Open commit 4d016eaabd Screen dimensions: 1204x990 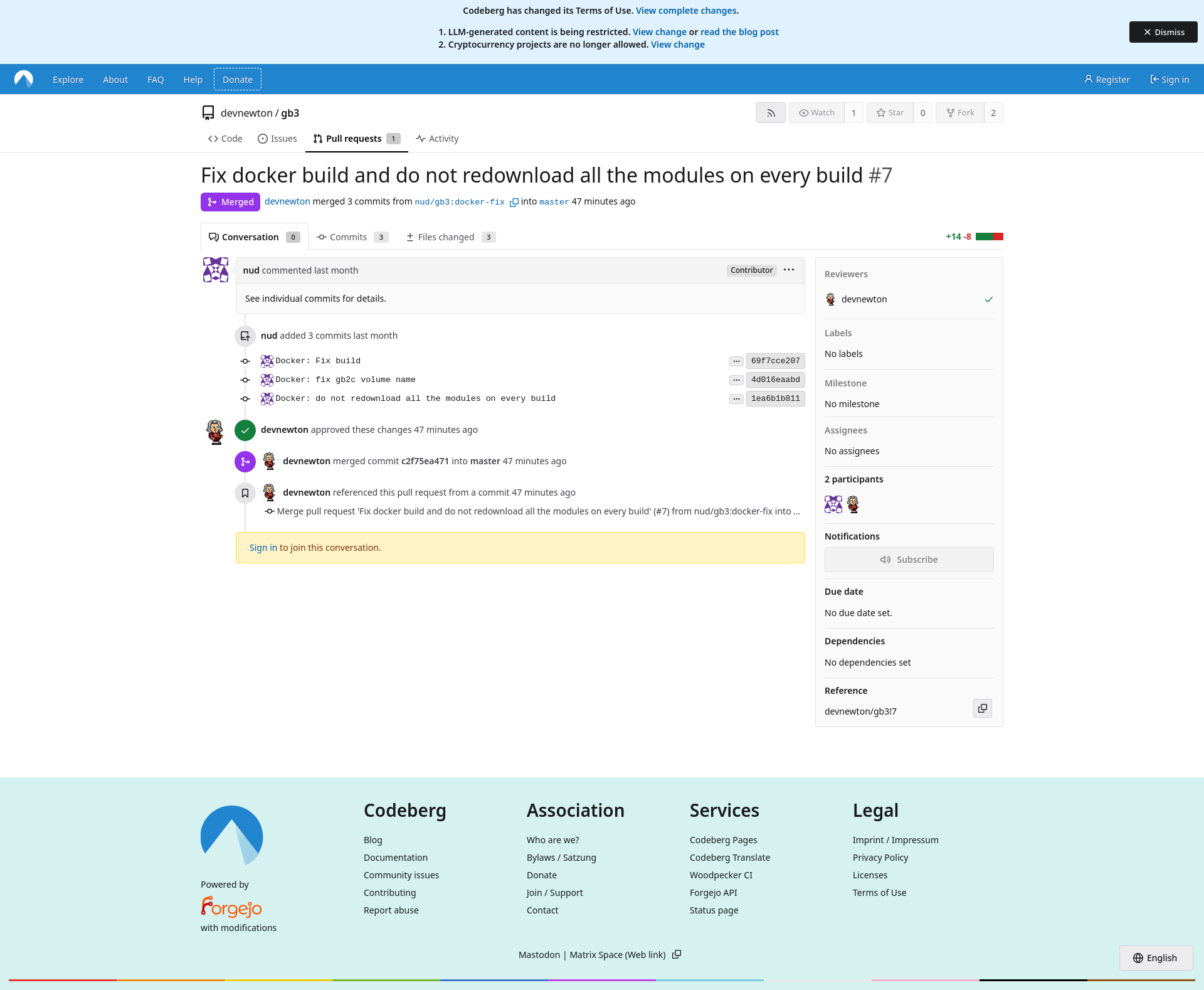(775, 380)
